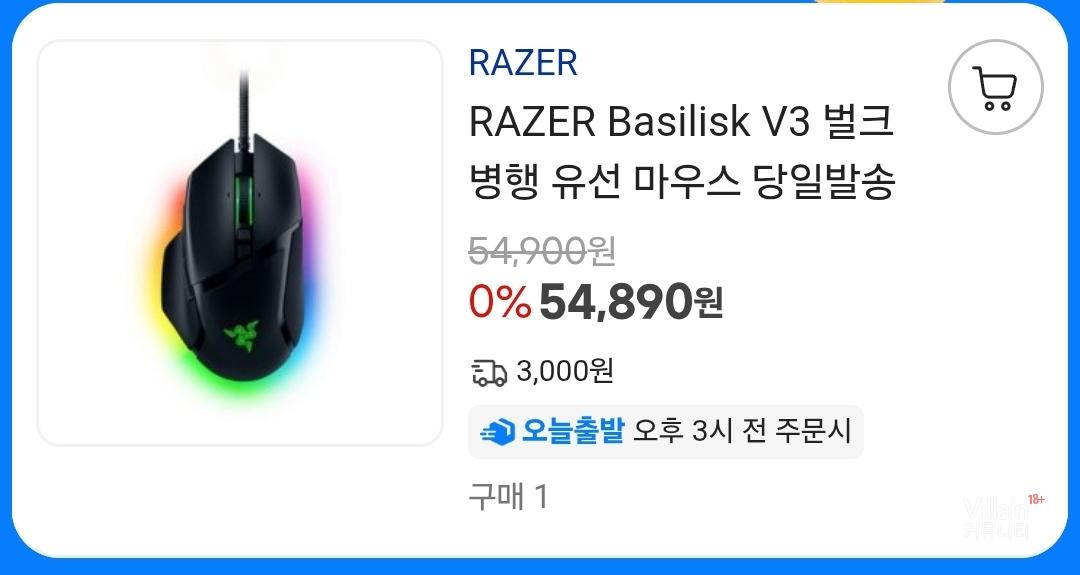
Task: Click the green scroll wheel on mouse image
Action: (242, 200)
